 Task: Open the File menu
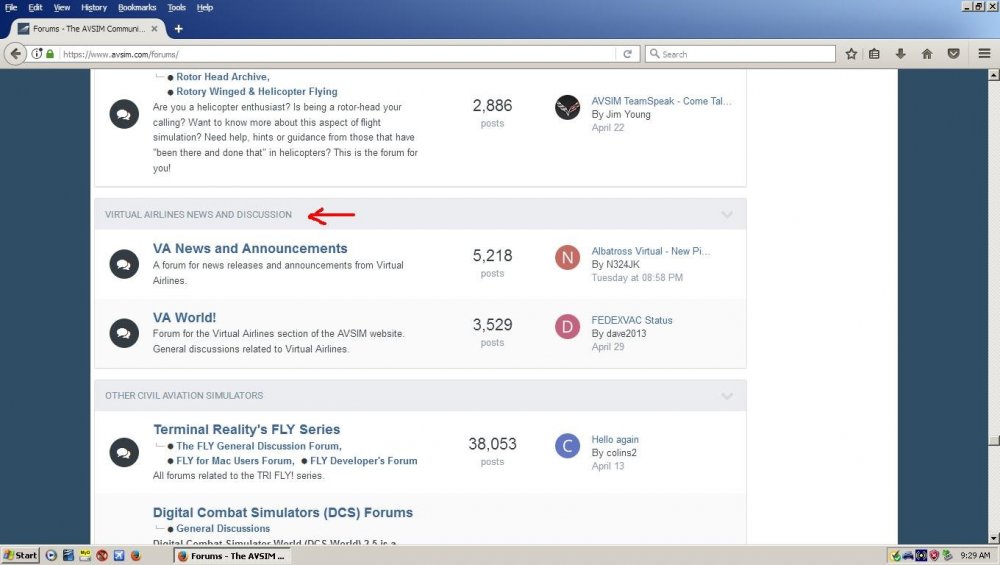[11, 8]
